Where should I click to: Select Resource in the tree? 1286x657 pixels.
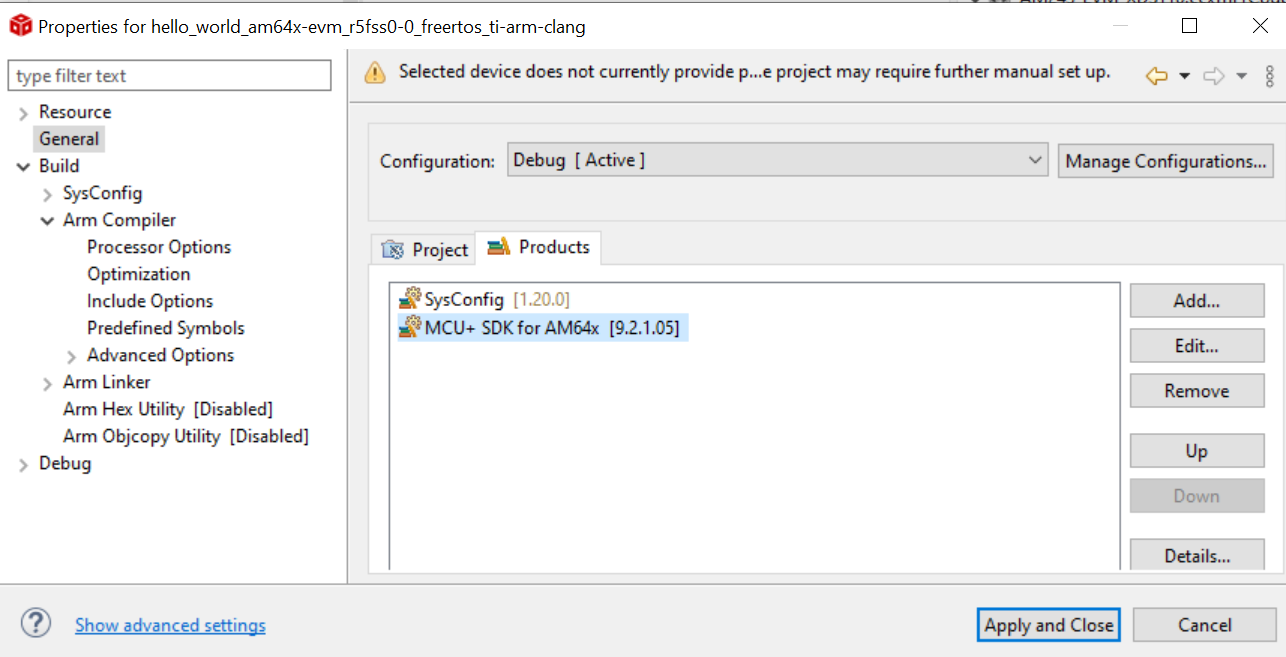pos(75,112)
